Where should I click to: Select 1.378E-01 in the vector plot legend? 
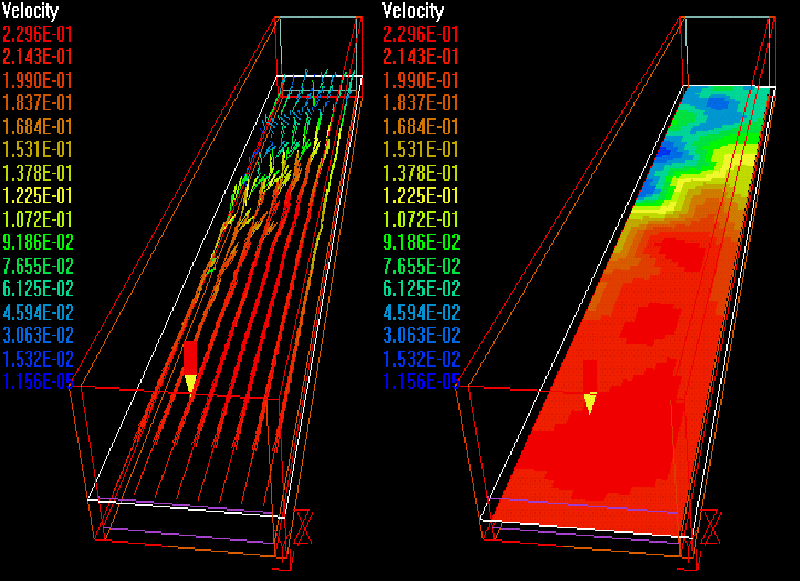[x=37, y=173]
